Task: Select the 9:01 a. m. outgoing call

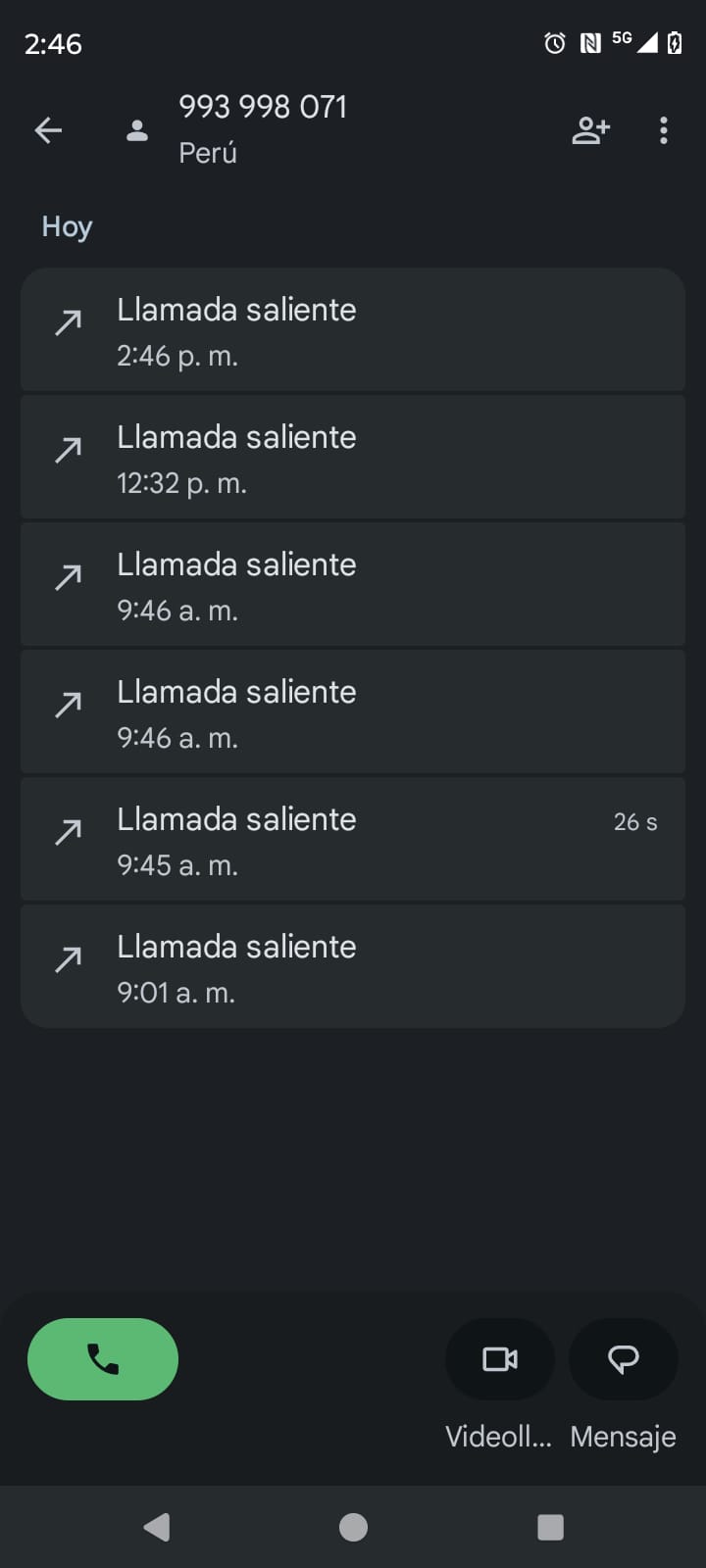Action: pyautogui.click(x=353, y=967)
